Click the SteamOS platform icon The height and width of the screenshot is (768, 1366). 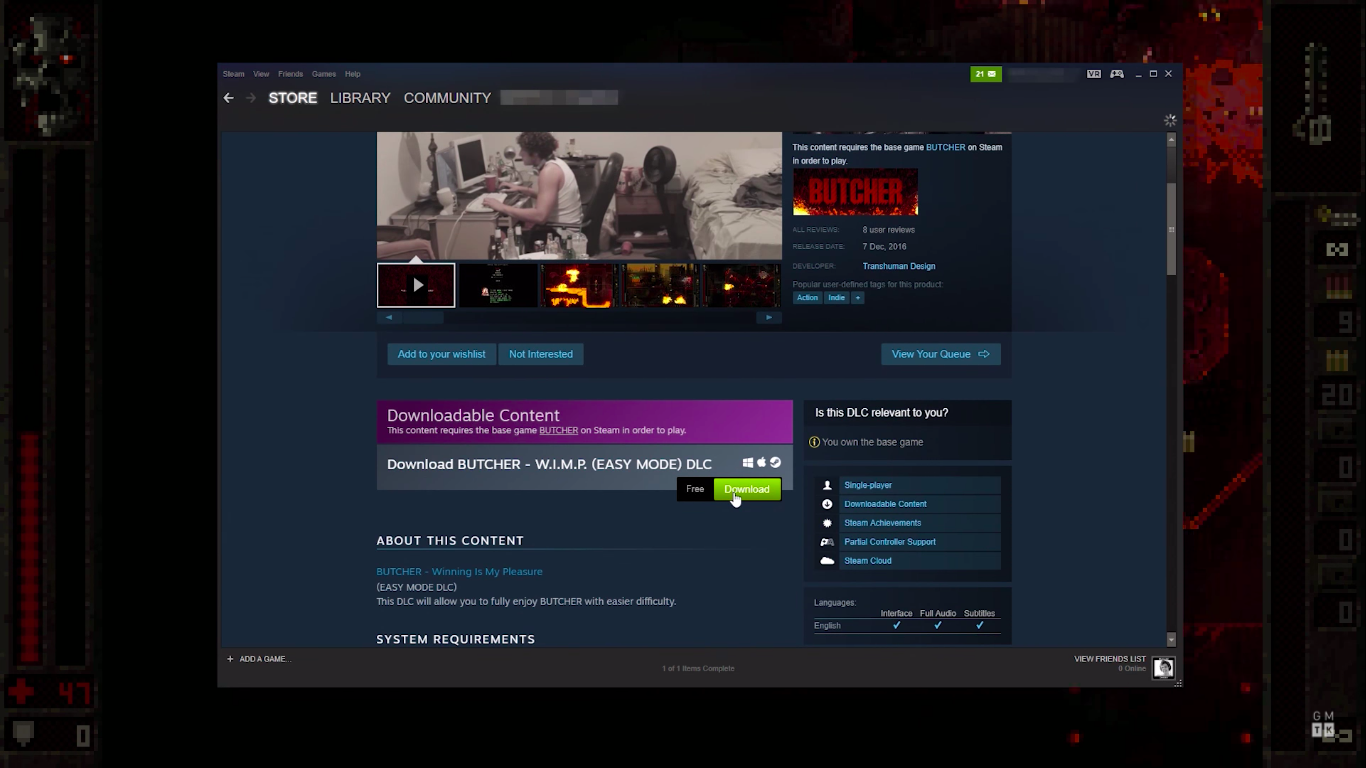pos(775,463)
